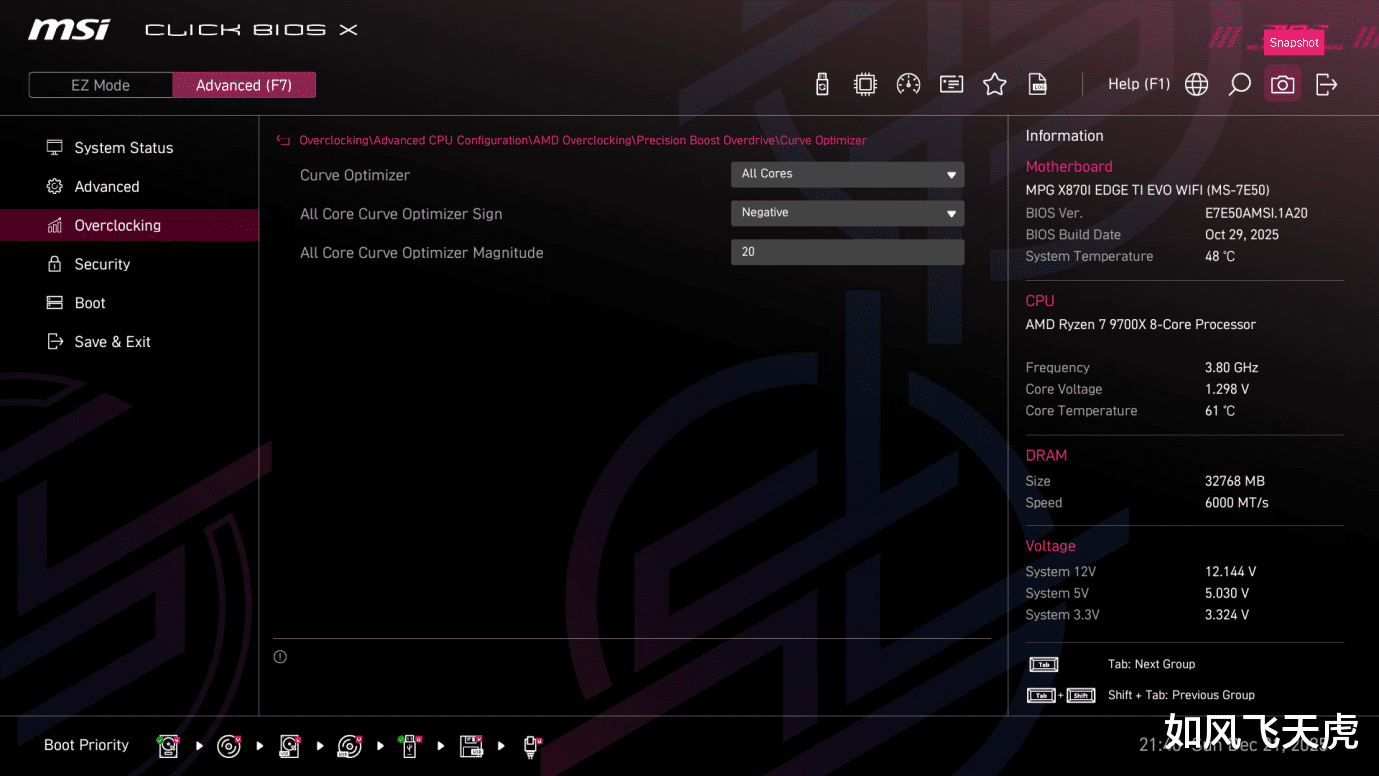Click Shift + Tab: Previous Group hint text
1379x776 pixels.
click(1181, 696)
